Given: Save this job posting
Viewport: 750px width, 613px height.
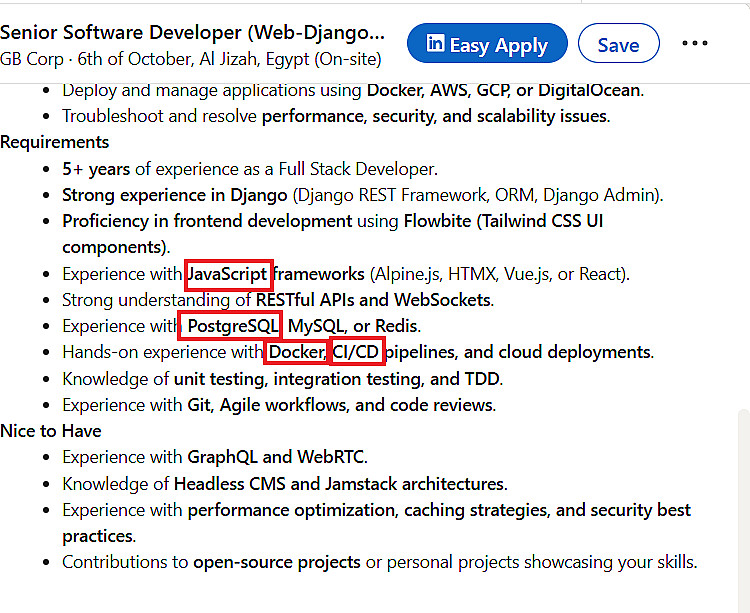Looking at the screenshot, I should point(618,44).
